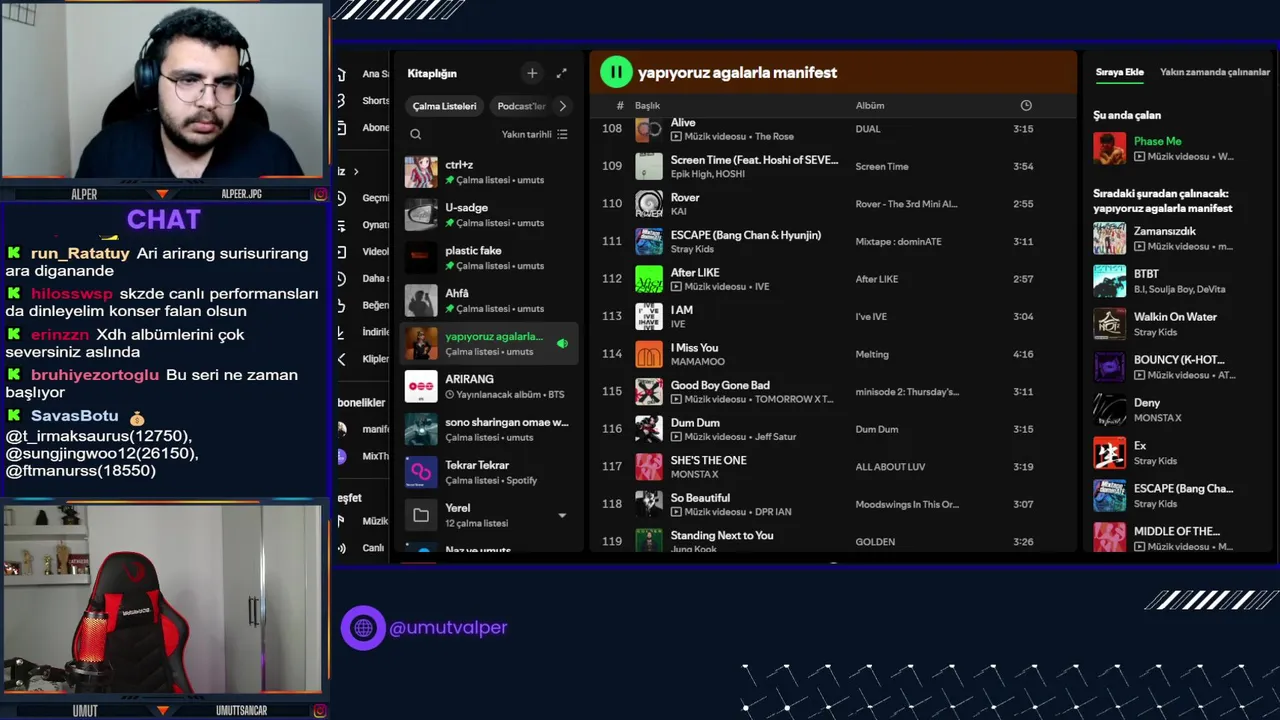Click The Rose artist link under Alive
Viewport: 1280px width, 720px height.
click(x=774, y=137)
